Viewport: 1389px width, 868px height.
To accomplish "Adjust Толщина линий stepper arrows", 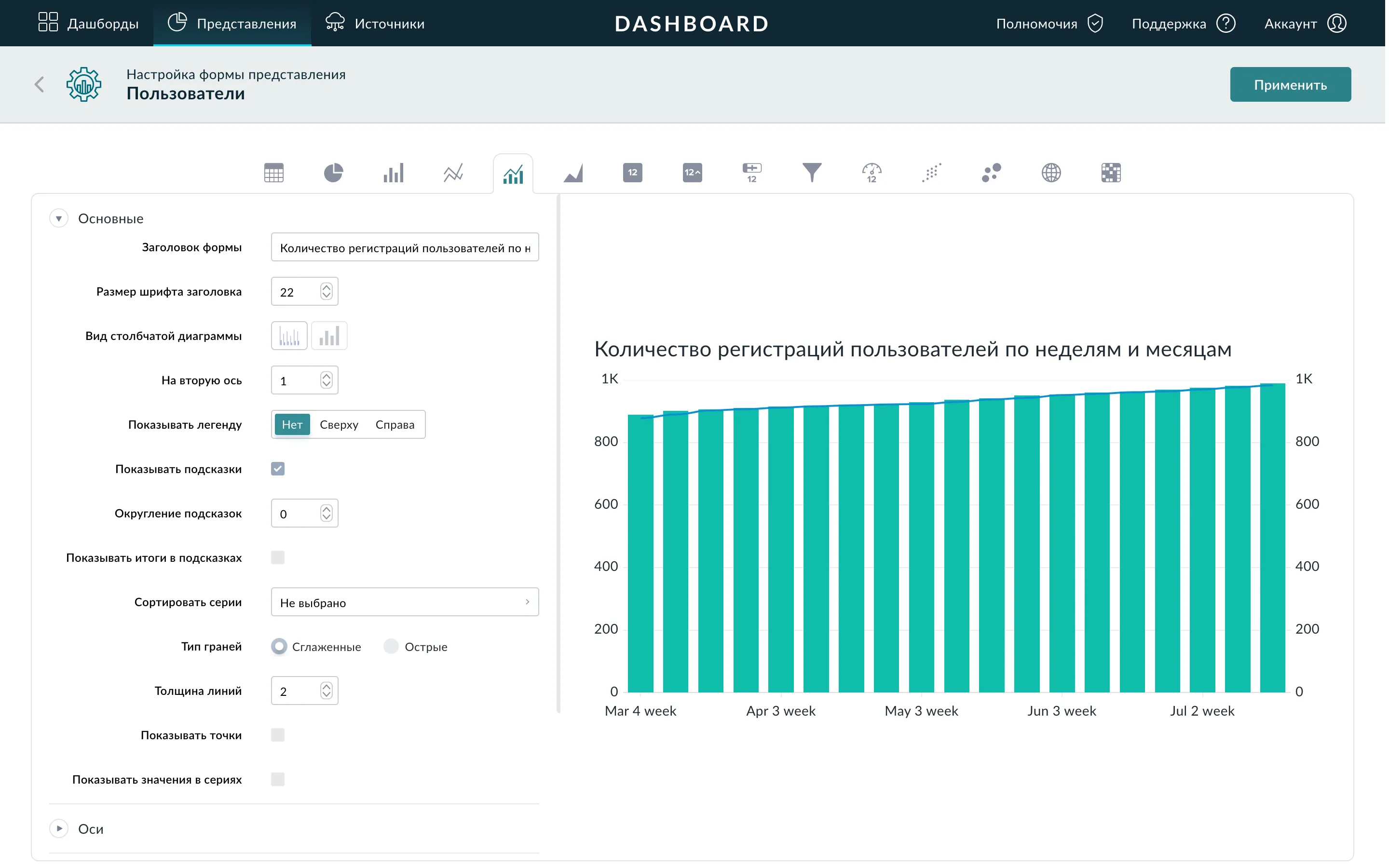I will click(326, 691).
